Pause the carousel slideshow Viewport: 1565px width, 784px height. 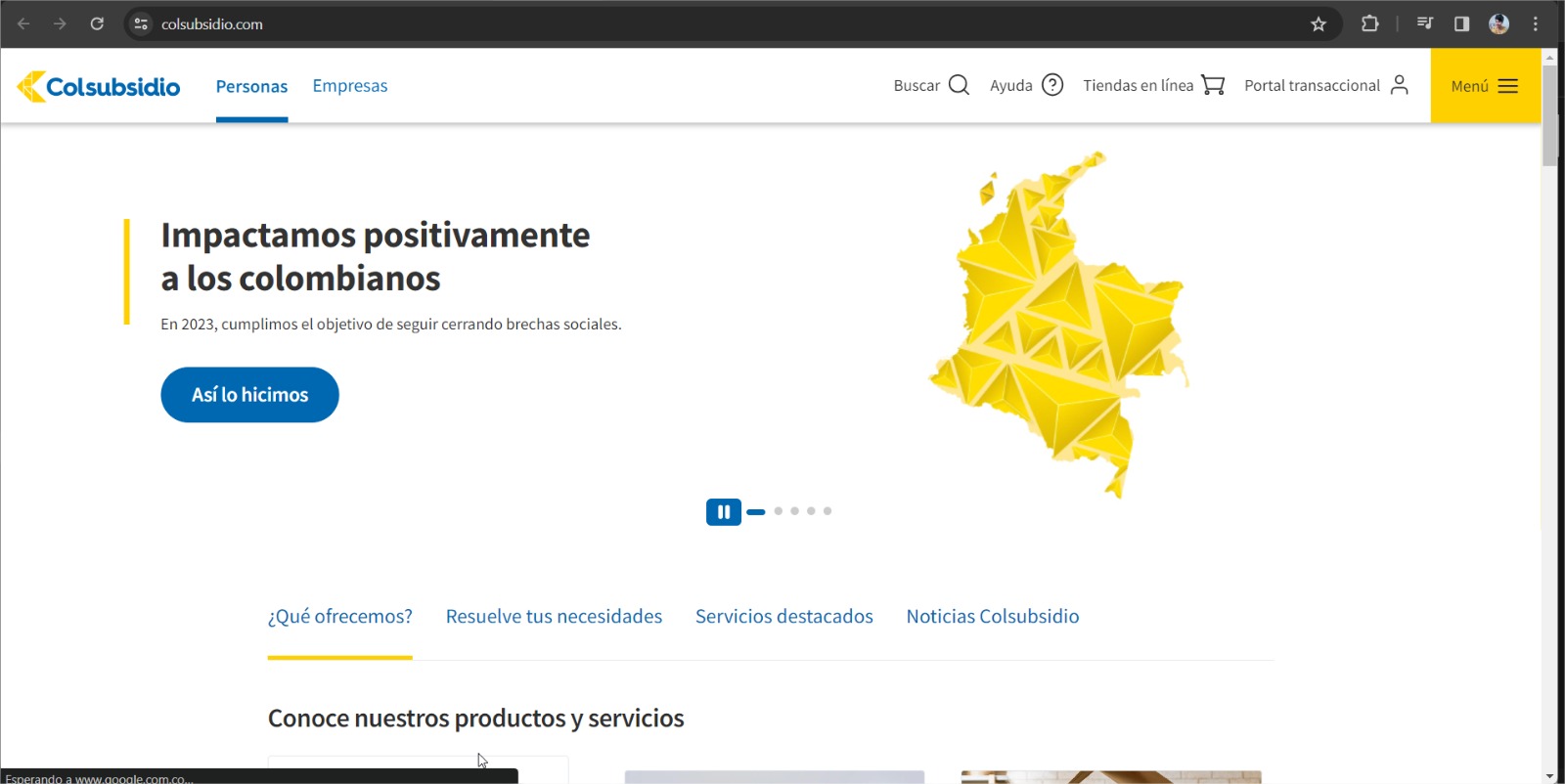(724, 511)
